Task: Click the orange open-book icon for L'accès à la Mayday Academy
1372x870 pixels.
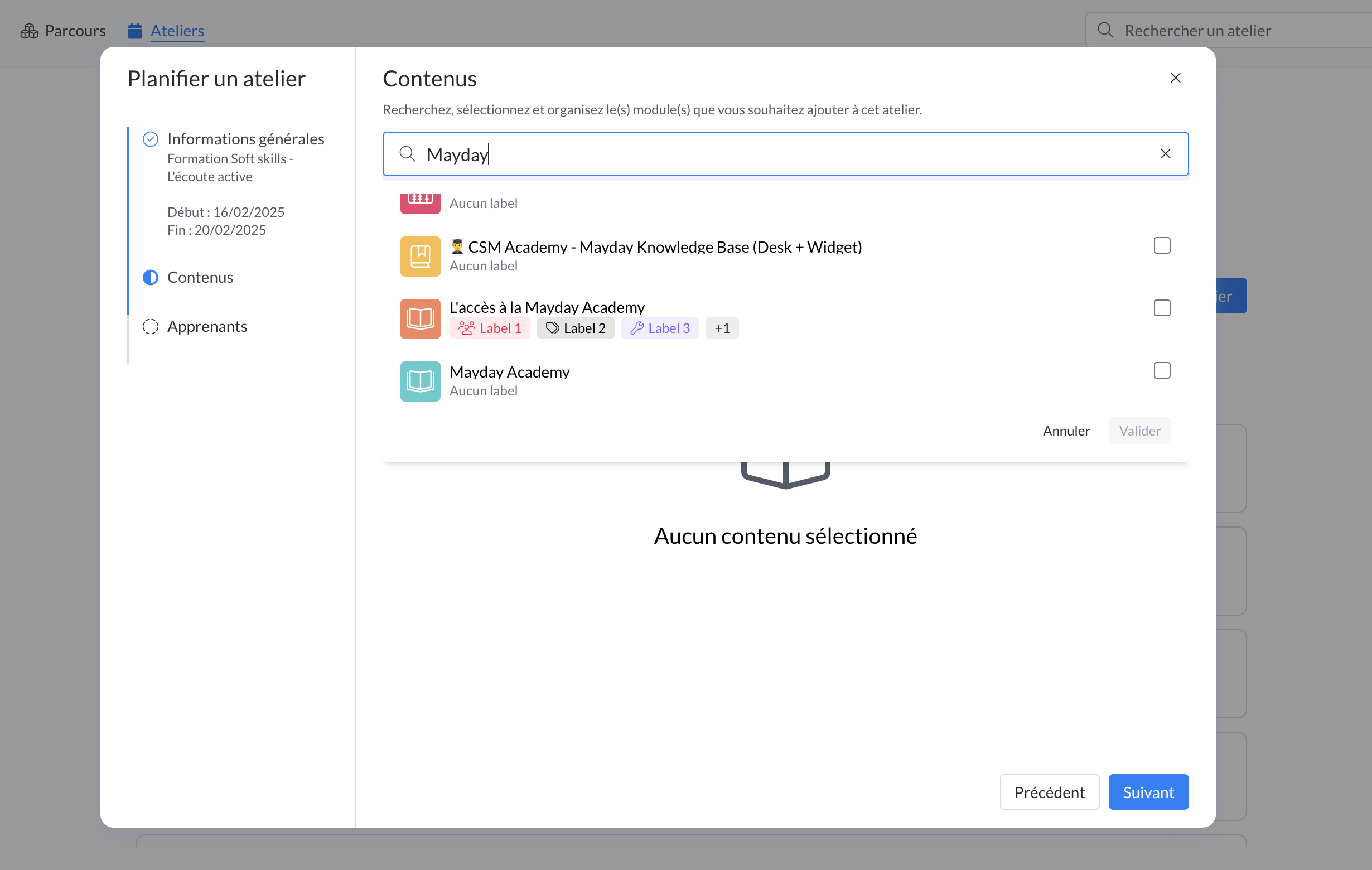Action: tap(420, 318)
